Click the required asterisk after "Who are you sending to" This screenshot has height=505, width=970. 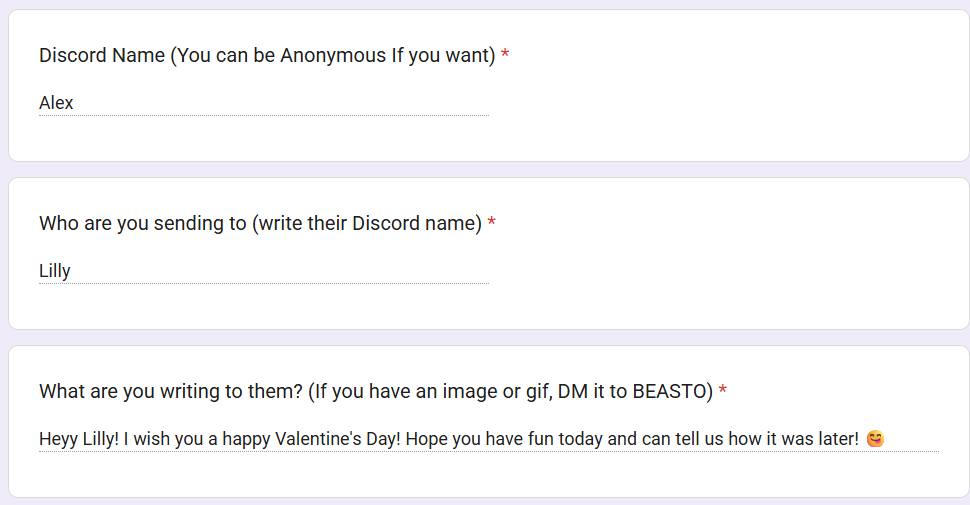[491, 224]
